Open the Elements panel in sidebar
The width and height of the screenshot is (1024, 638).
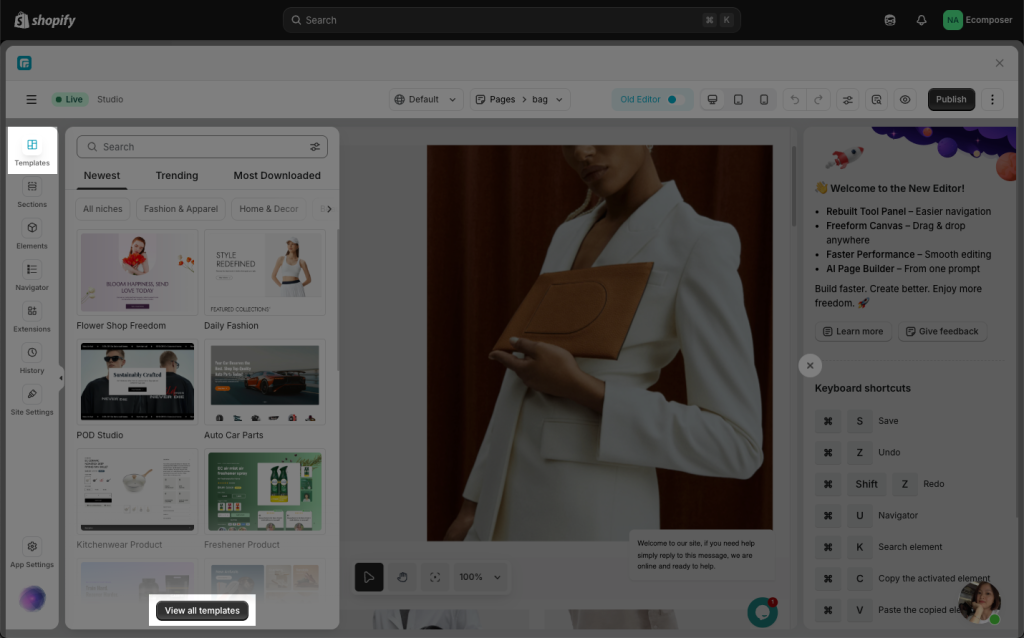[32, 234]
